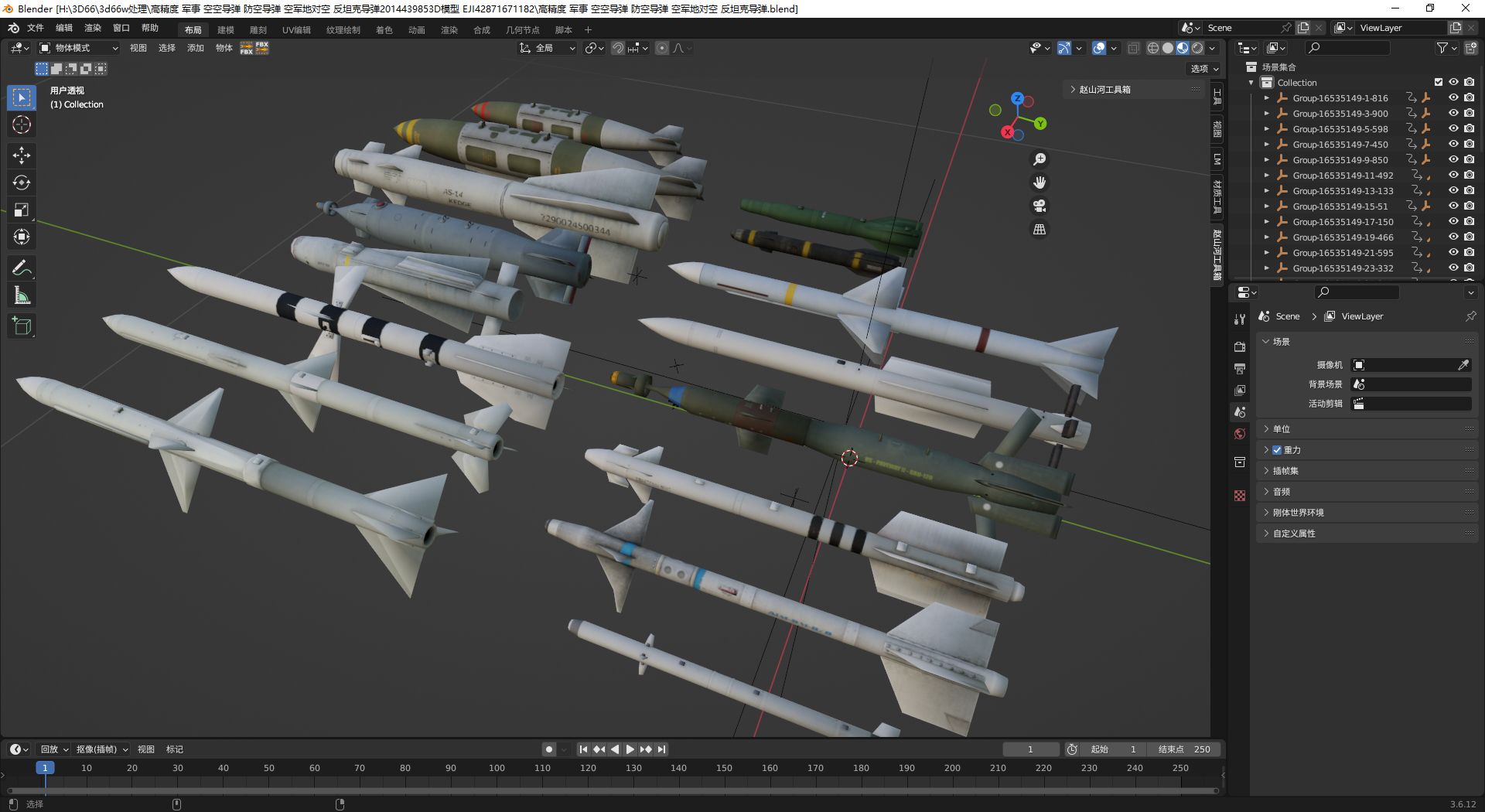Activate the Annotate tool
The width and height of the screenshot is (1485, 812).
[22, 268]
